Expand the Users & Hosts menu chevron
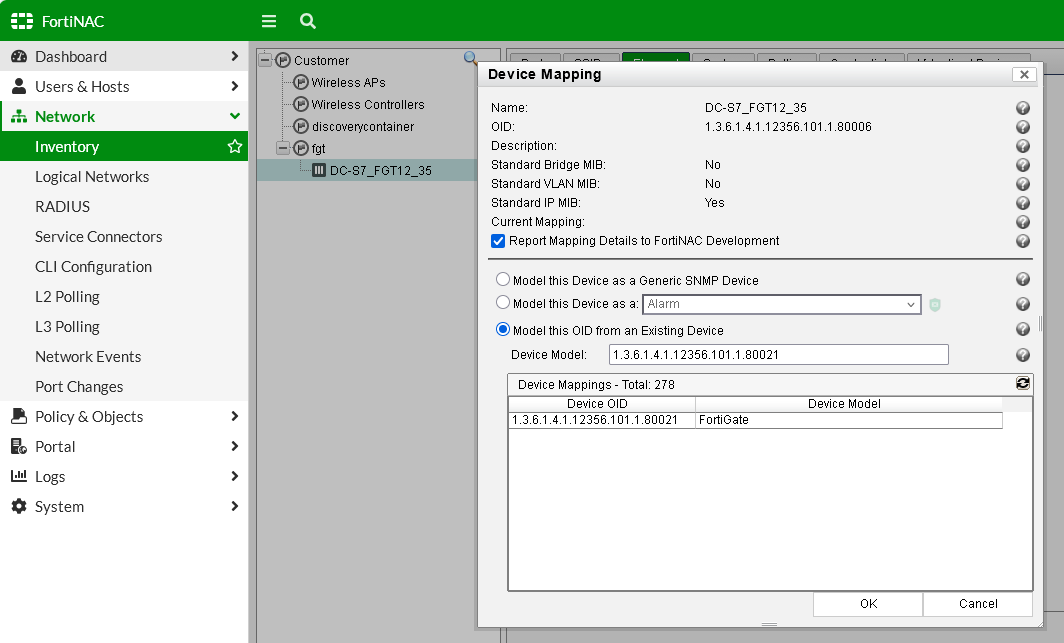This screenshot has width=1064, height=643. tap(235, 86)
